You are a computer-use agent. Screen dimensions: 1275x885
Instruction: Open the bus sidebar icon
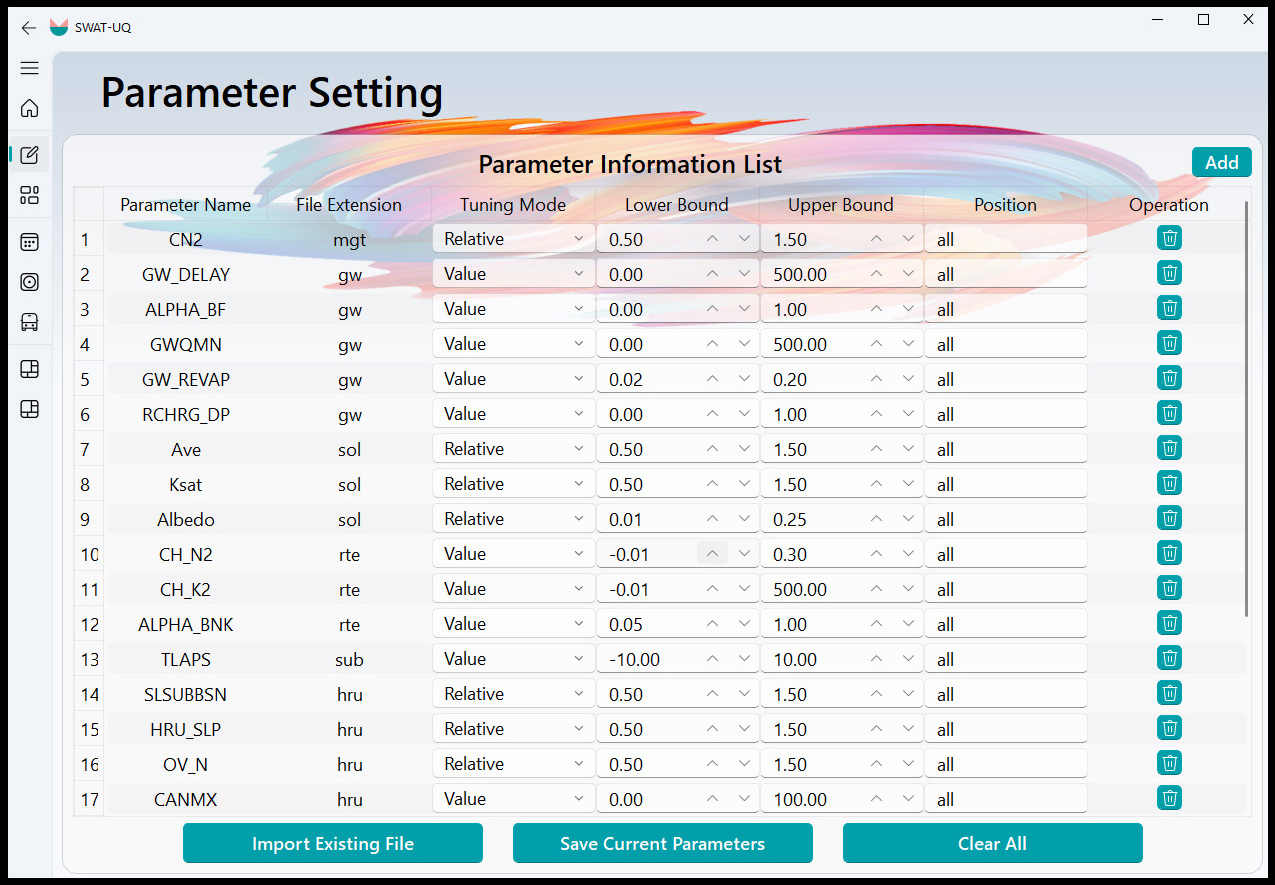pyautogui.click(x=30, y=322)
